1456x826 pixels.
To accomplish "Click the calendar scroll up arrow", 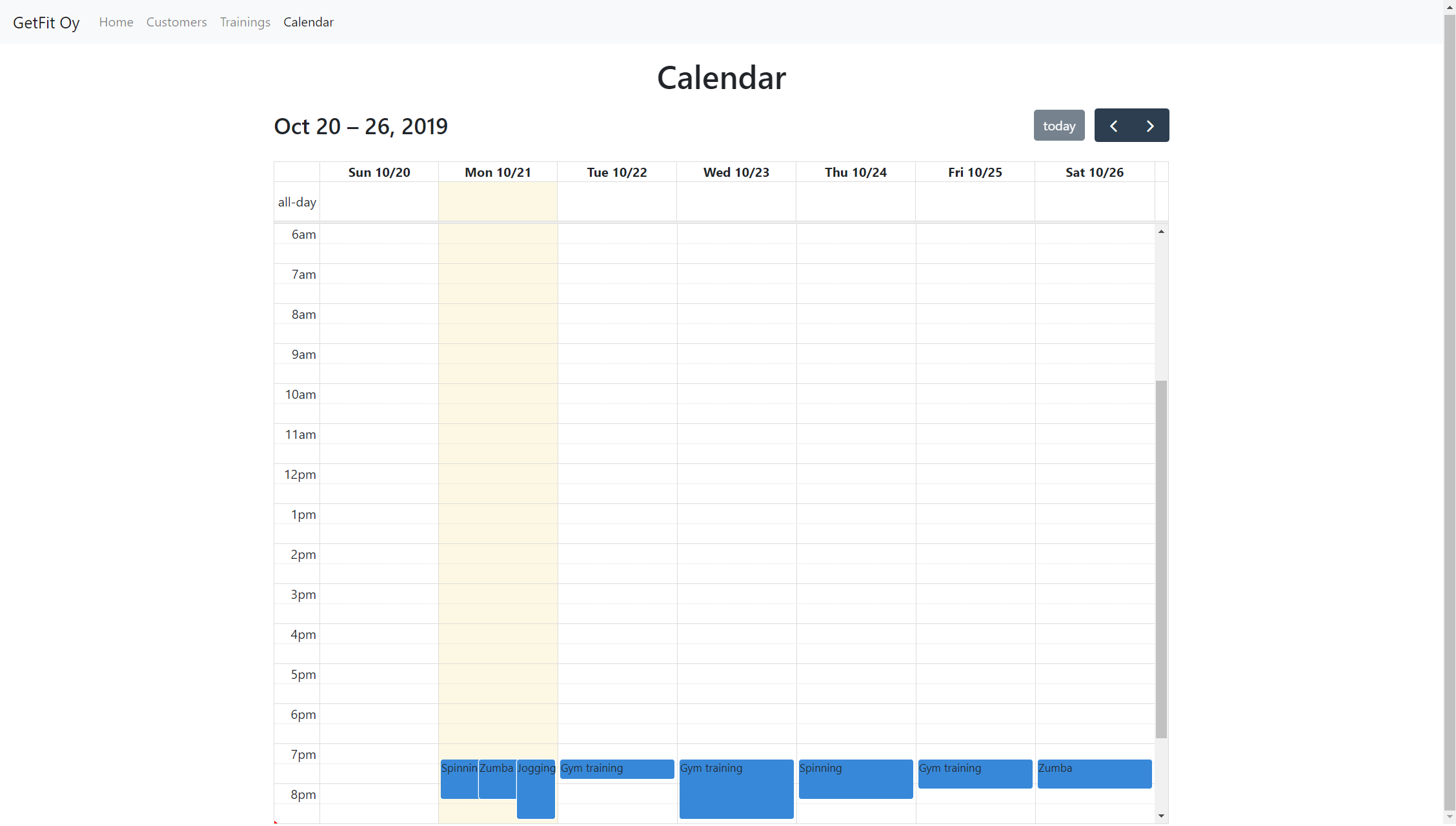I will tap(1161, 231).
